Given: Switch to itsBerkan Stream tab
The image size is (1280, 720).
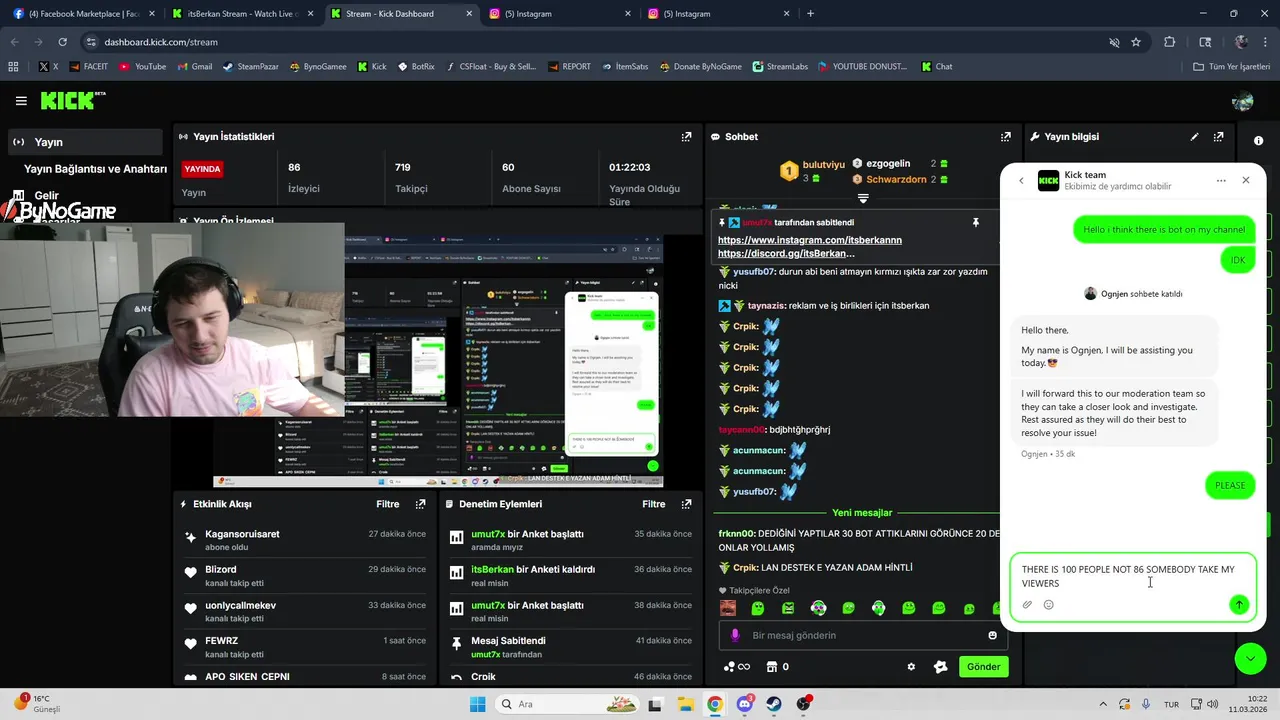Looking at the screenshot, I should (243, 14).
